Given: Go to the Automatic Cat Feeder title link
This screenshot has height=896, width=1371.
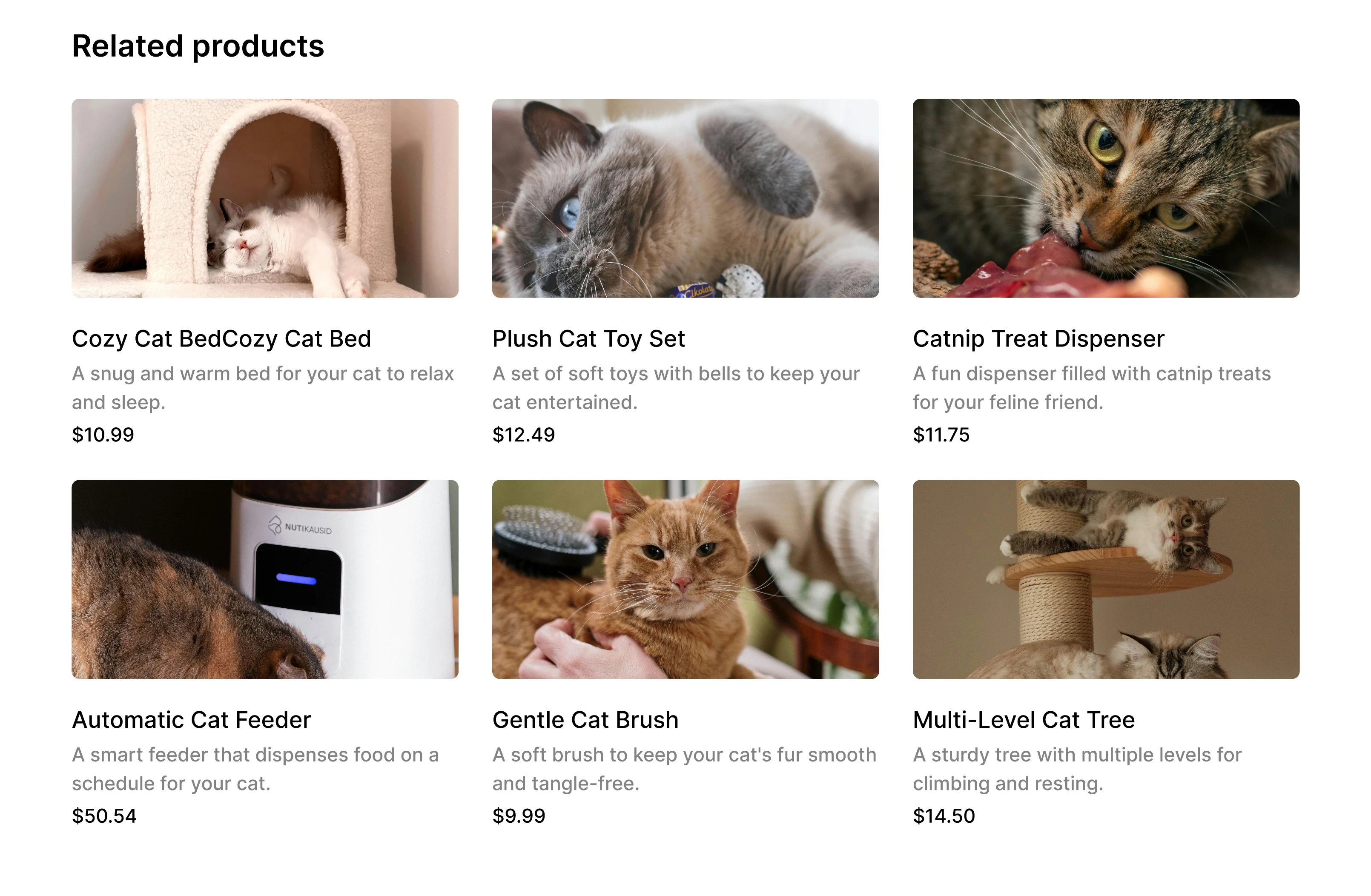Looking at the screenshot, I should pos(191,720).
